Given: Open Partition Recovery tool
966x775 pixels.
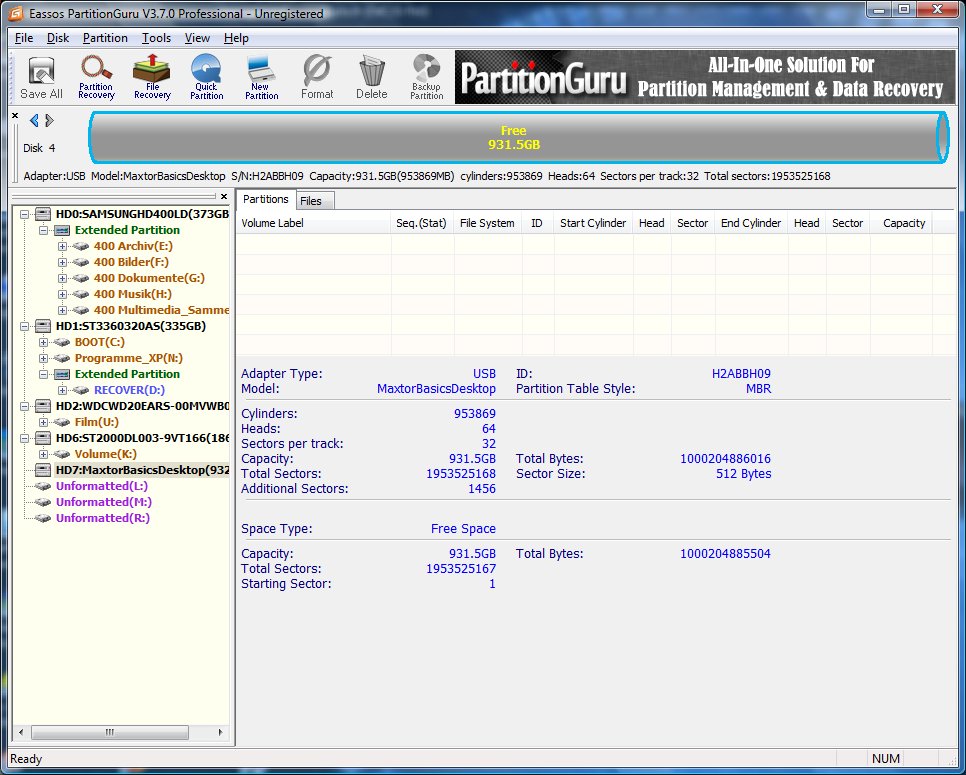Looking at the screenshot, I should coord(96,78).
